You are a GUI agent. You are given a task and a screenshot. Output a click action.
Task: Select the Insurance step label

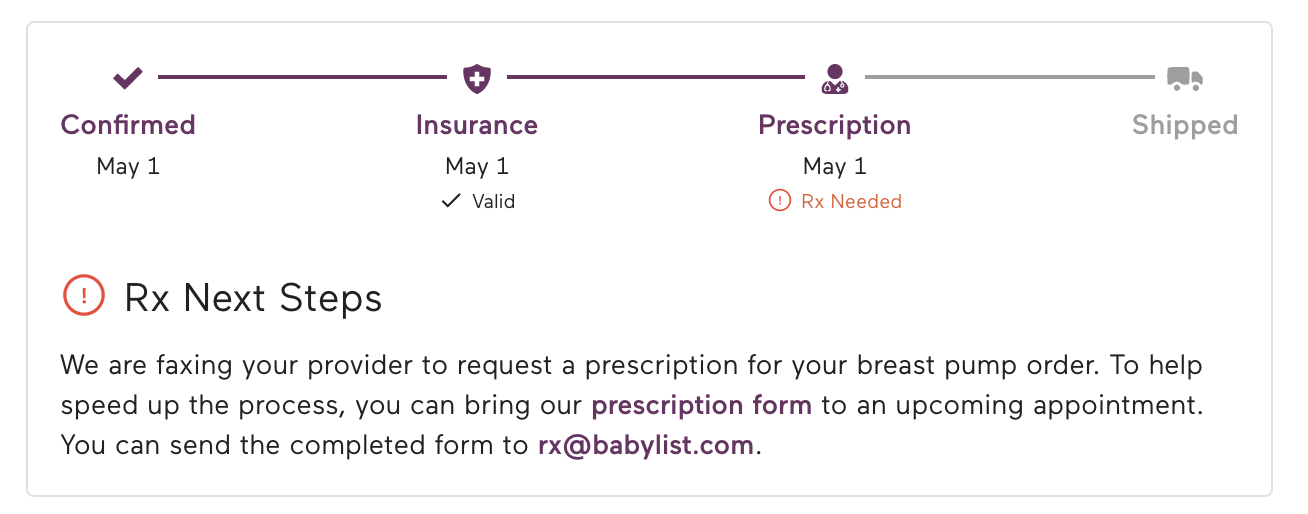click(477, 125)
